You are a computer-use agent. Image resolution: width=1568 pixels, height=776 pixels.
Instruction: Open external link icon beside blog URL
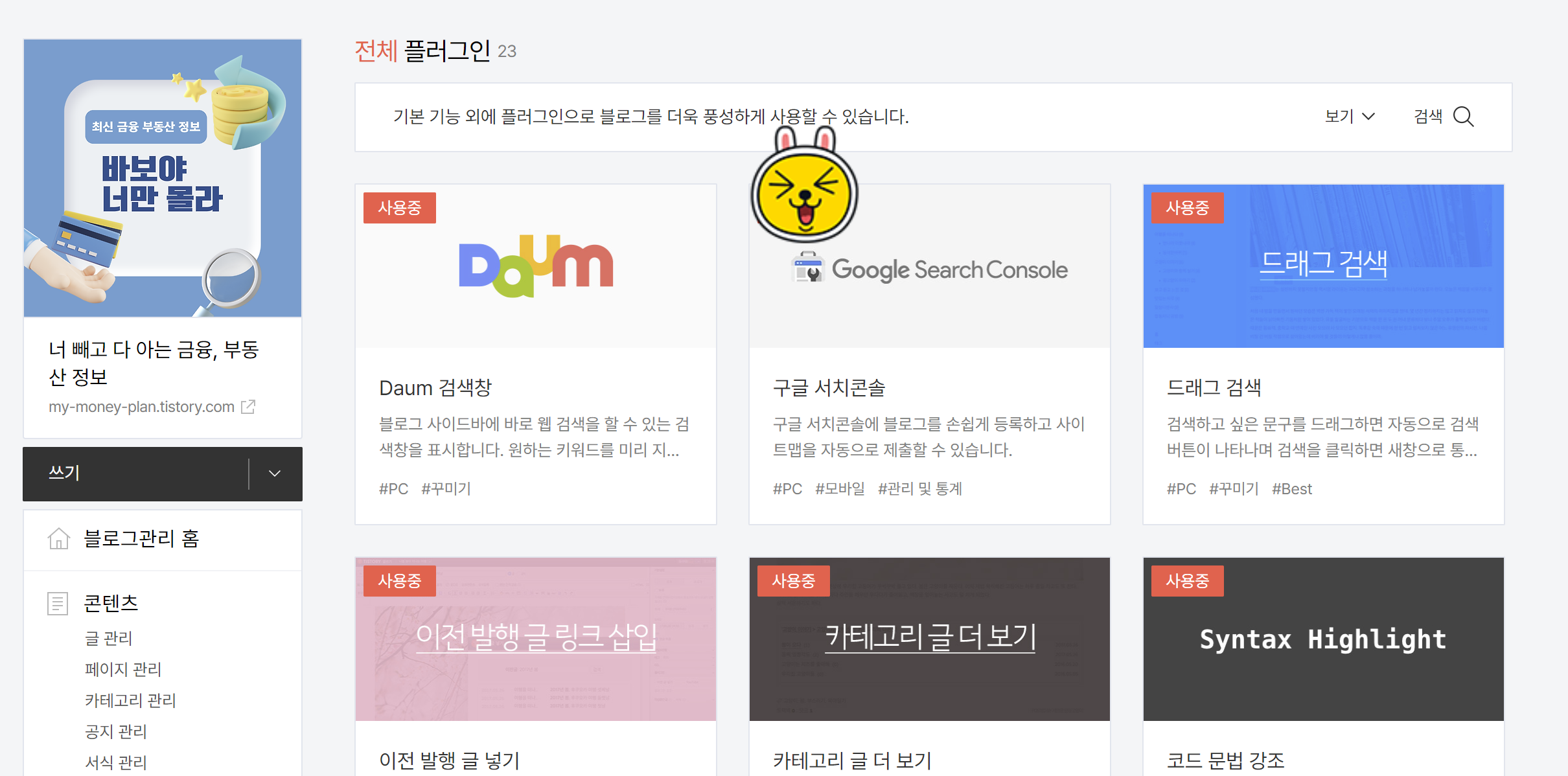point(248,407)
